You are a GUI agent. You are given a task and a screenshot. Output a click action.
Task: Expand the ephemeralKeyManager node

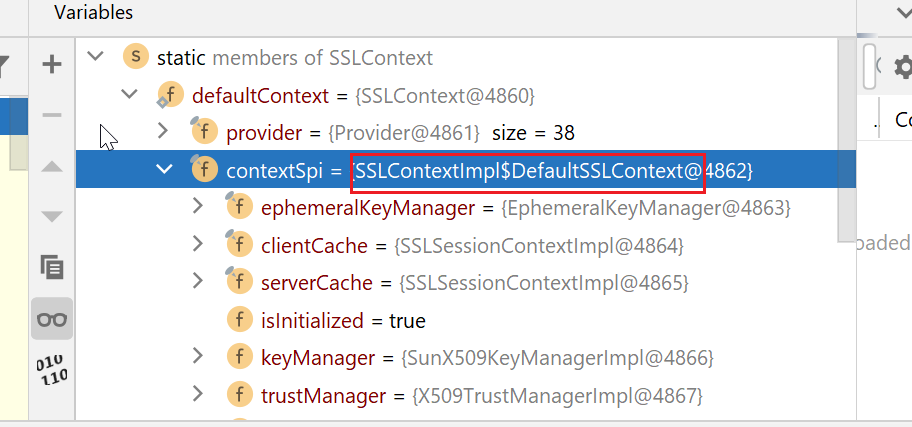point(199,208)
